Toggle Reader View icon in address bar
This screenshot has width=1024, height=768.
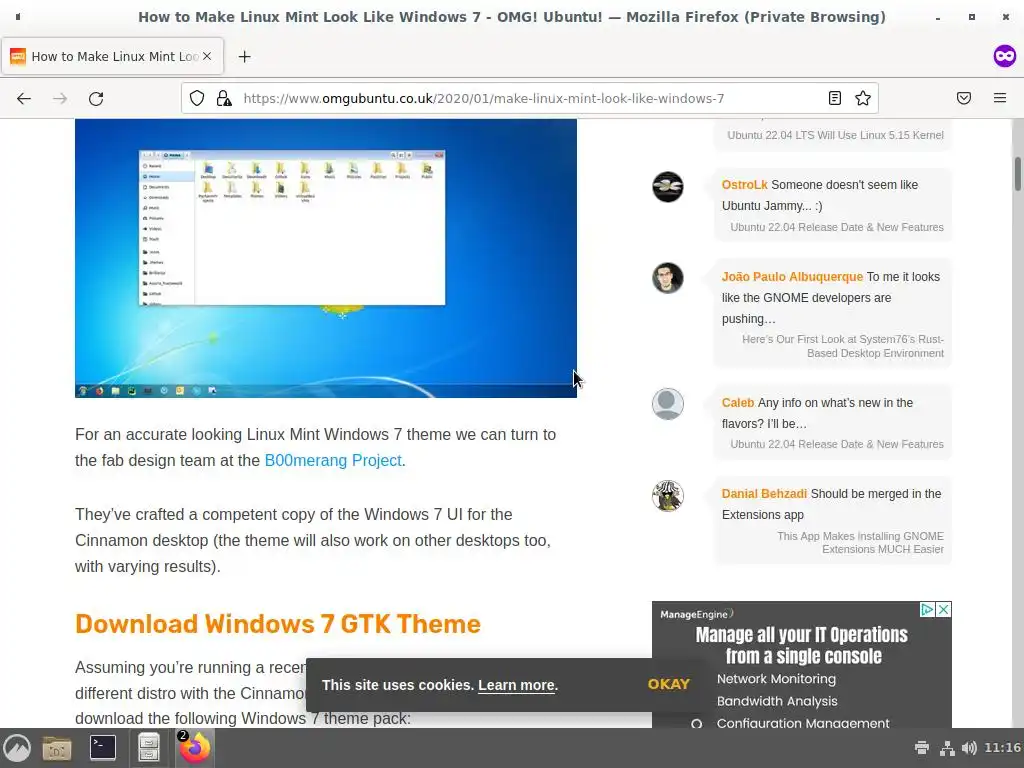click(x=835, y=99)
